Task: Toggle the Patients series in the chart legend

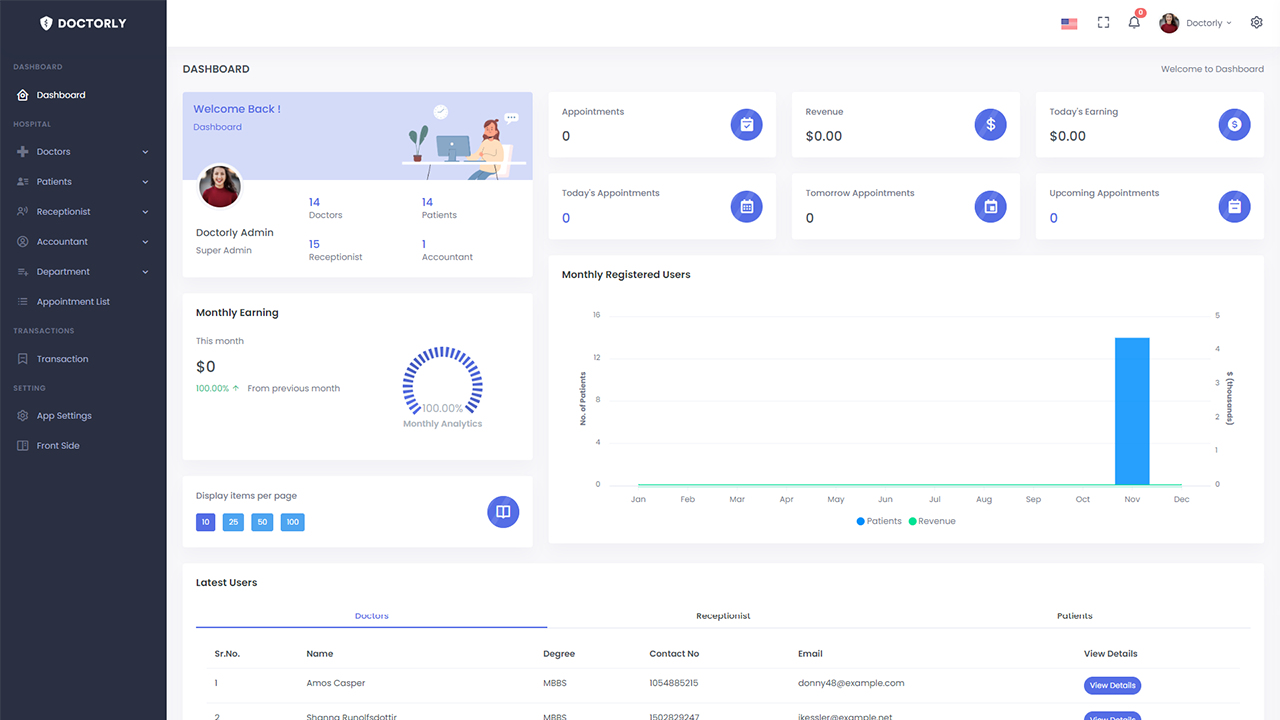Action: pos(878,520)
